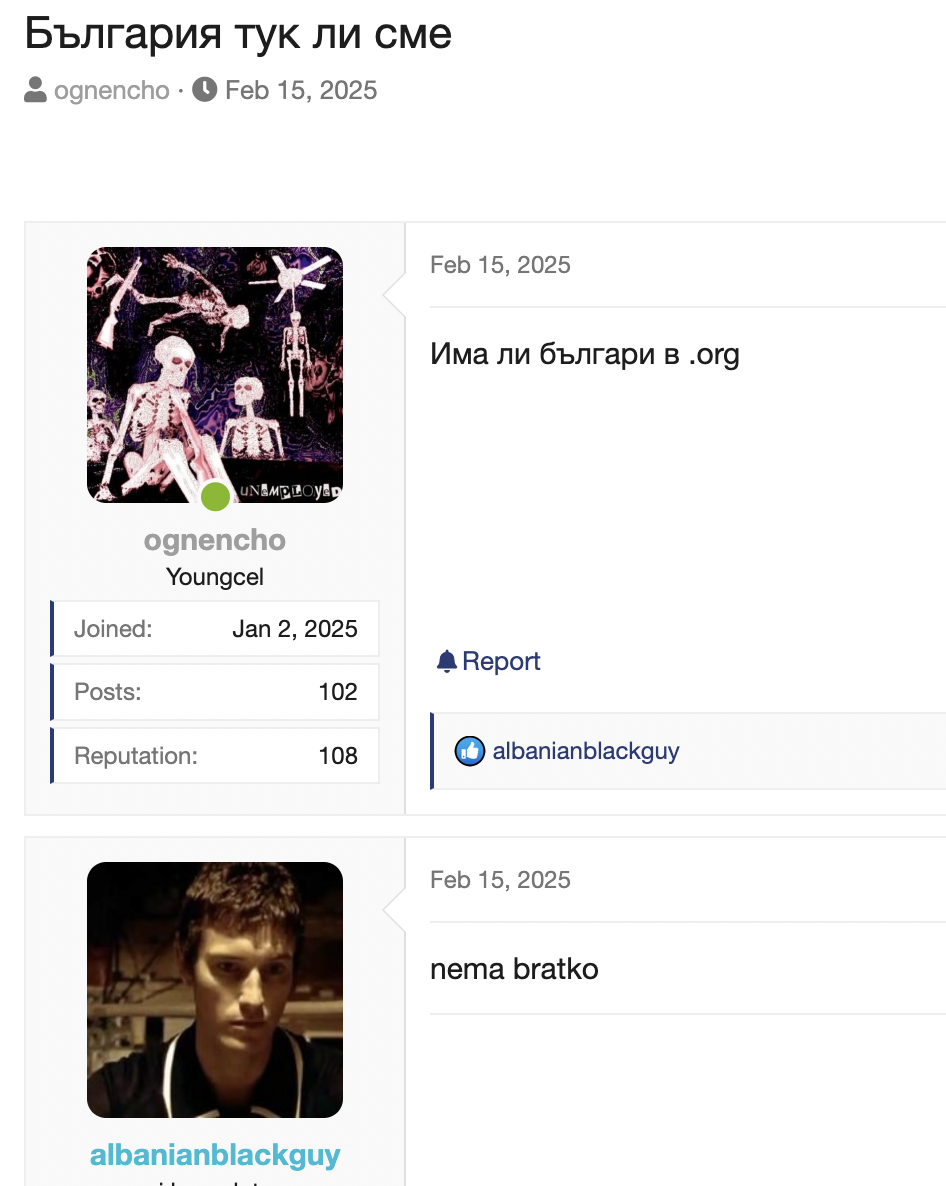Visit the albanianblackguy username under the second avatar

point(215,1155)
